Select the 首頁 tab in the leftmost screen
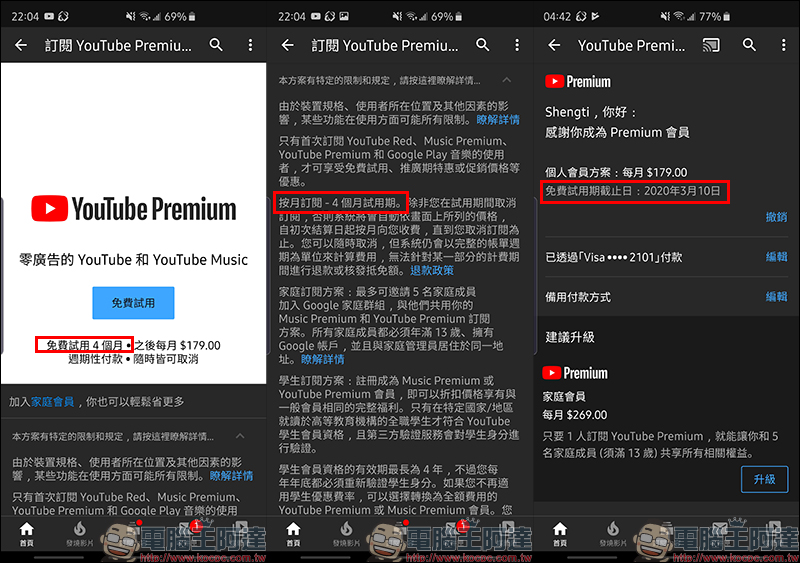The height and width of the screenshot is (563, 800). click(26, 533)
